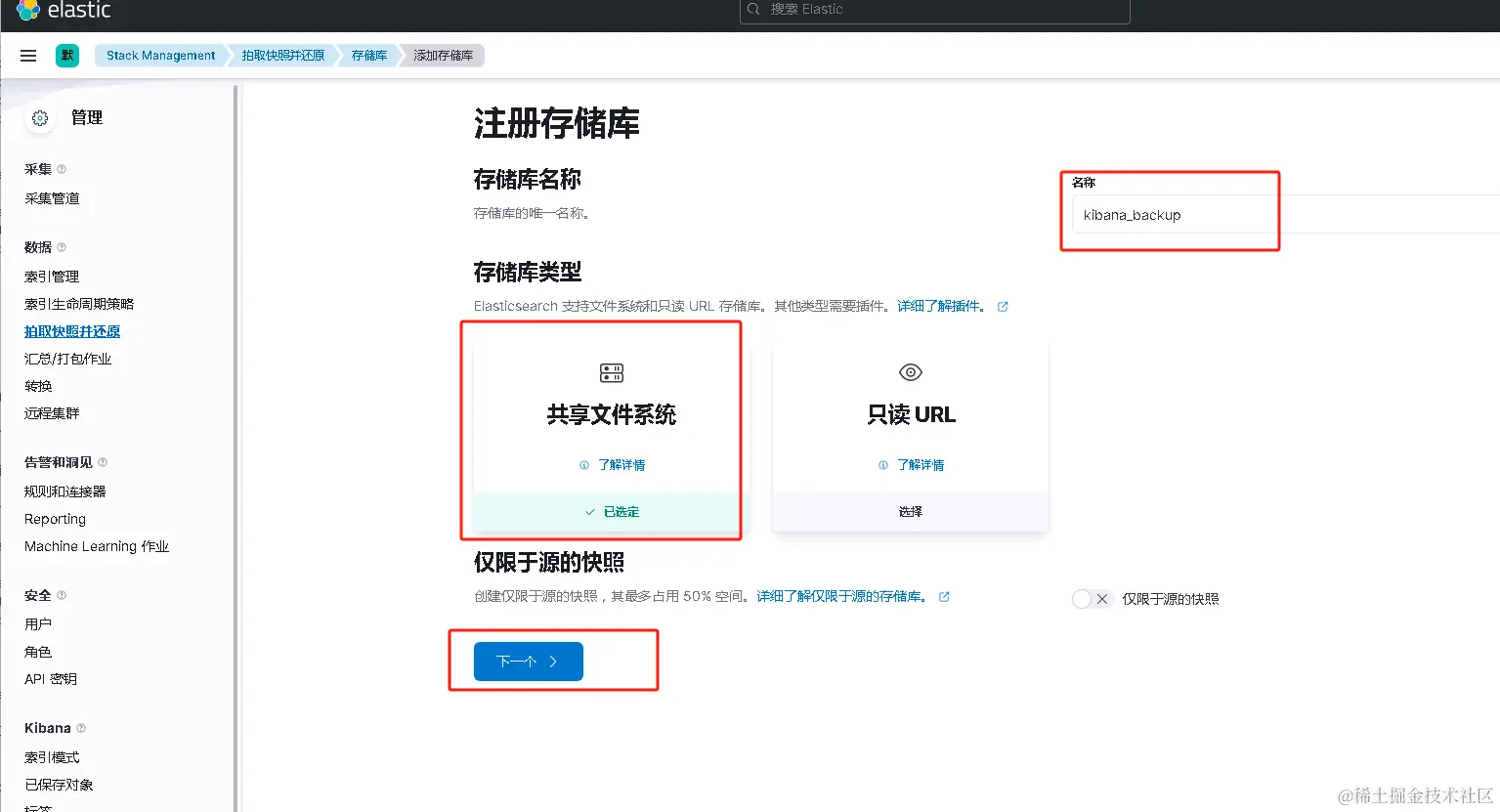Click the 注册存储库 page heading
The height and width of the screenshot is (812, 1500).
coord(557,124)
